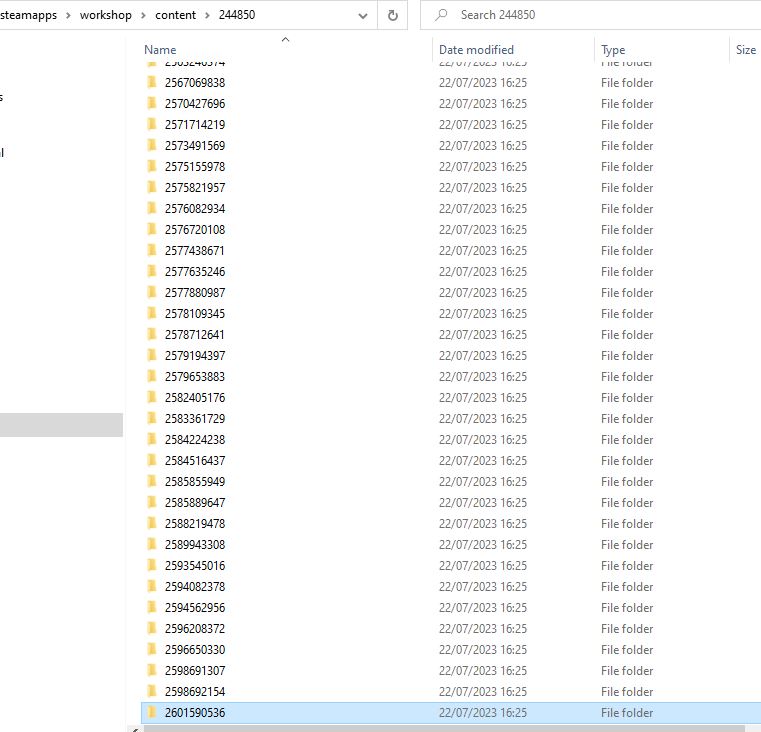
Task: Select the folder name 2598691307
Action: point(195,670)
